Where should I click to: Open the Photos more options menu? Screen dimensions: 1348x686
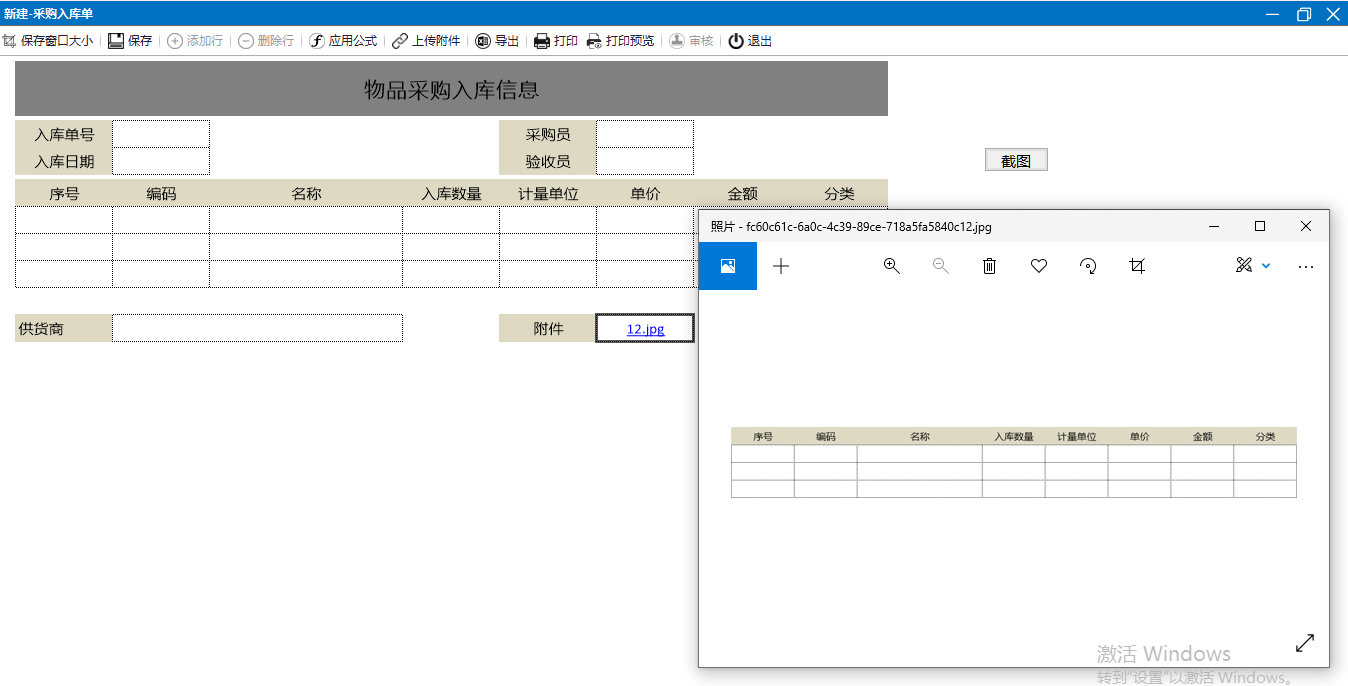tap(1305, 267)
